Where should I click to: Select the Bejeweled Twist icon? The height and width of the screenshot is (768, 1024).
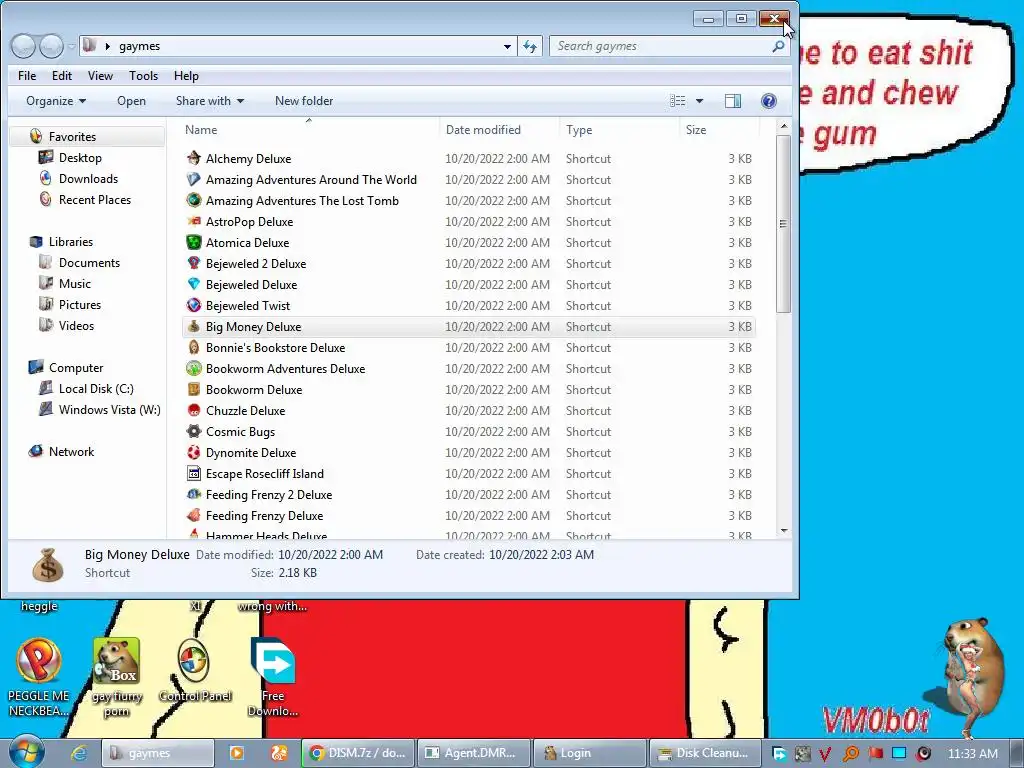click(x=193, y=305)
